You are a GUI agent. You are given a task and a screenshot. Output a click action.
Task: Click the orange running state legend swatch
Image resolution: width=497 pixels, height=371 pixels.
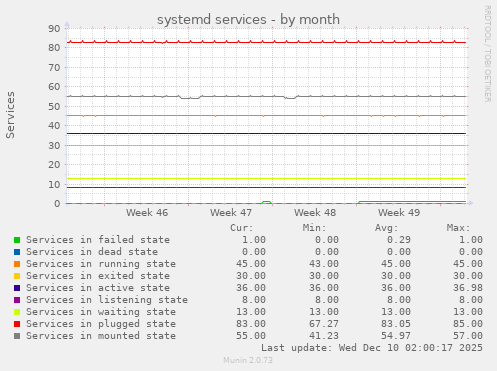coord(17,264)
